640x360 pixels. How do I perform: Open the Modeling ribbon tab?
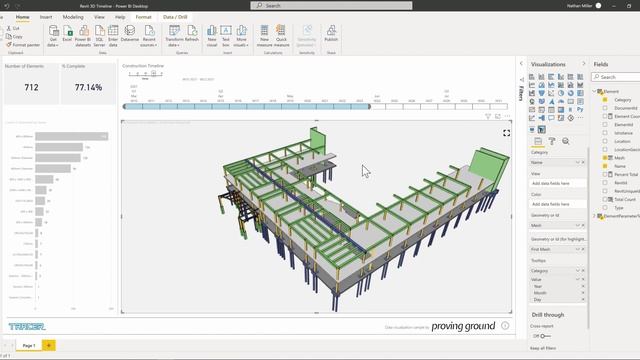(x=73, y=17)
